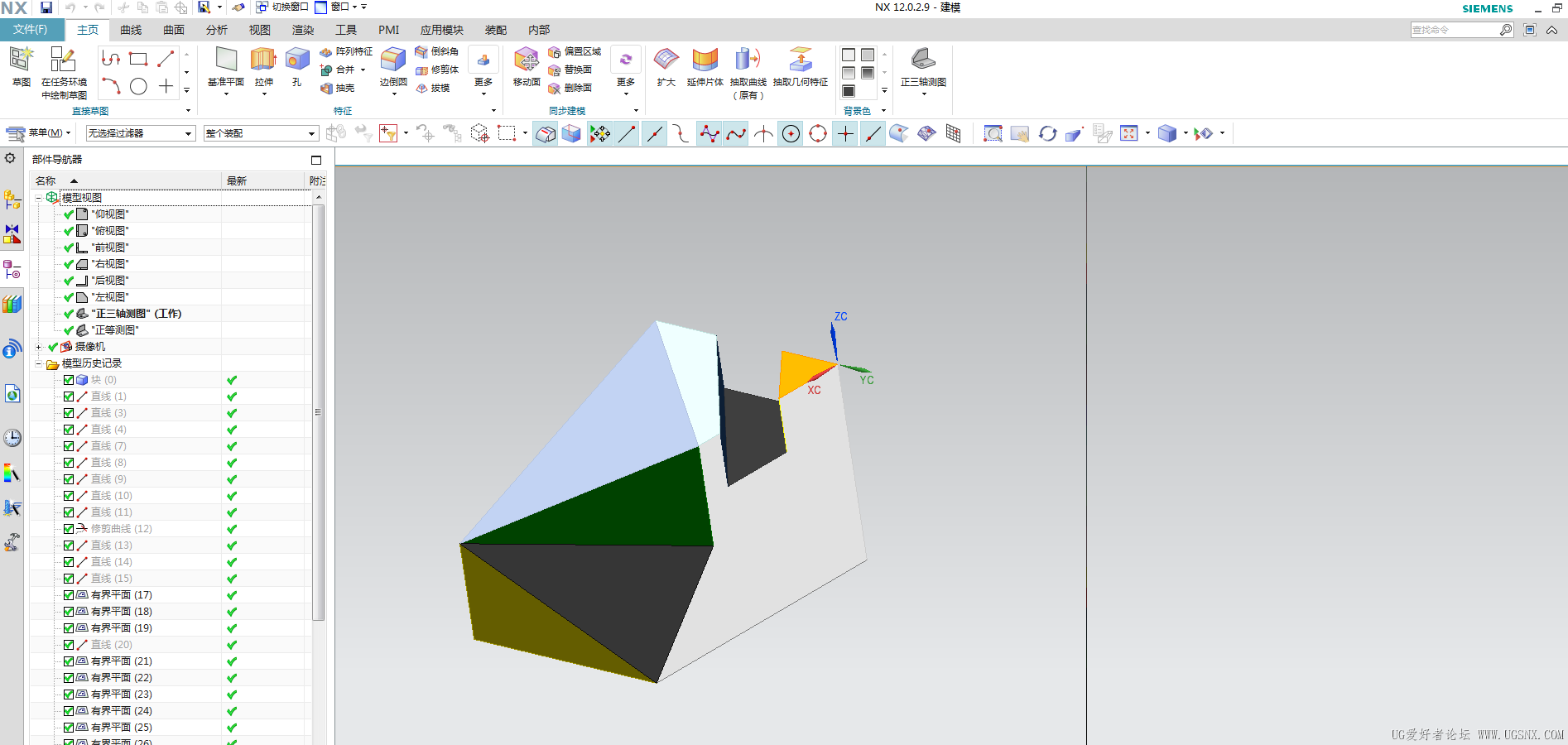Switch to the 曲面 ribbon tab
The image size is (1568, 745).
pyautogui.click(x=174, y=30)
